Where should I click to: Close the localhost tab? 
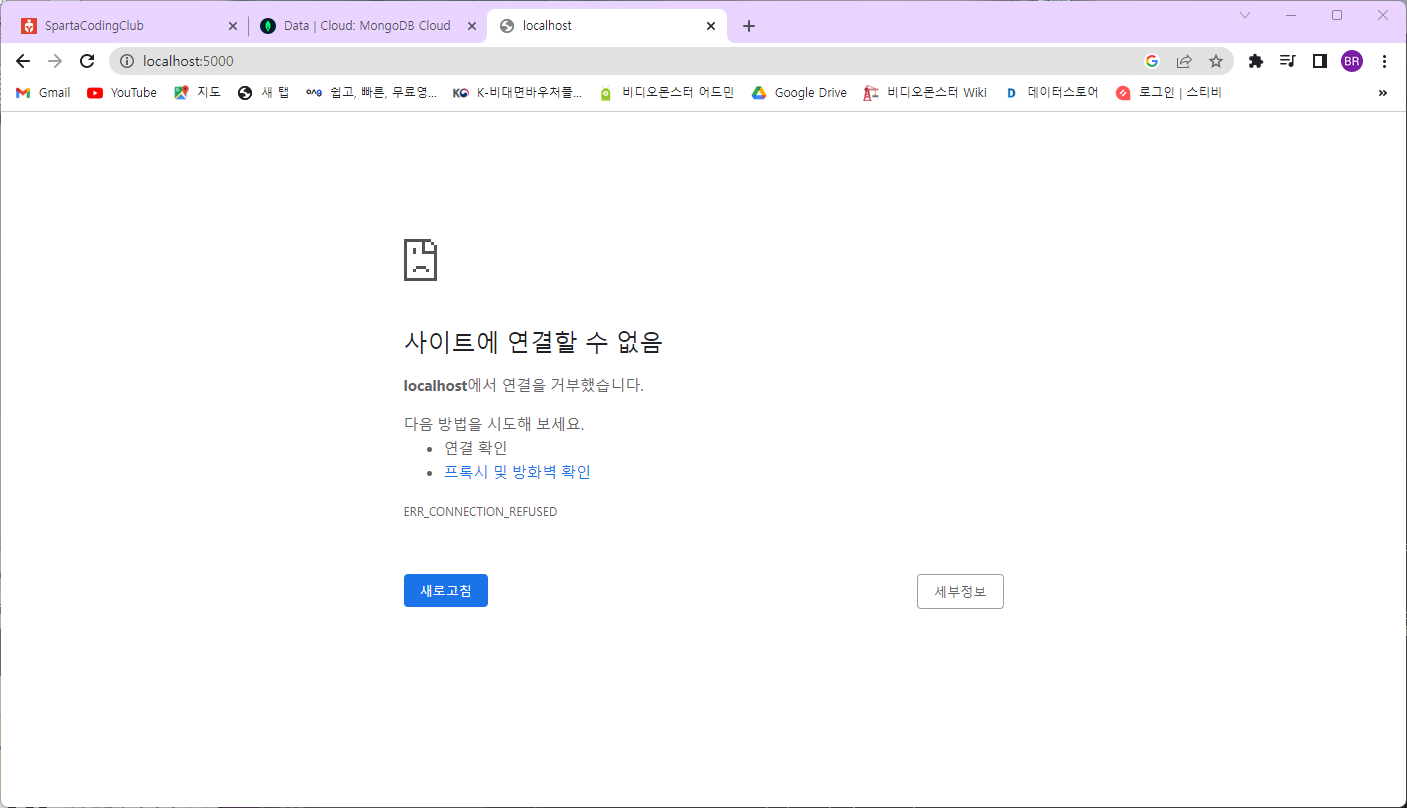[712, 26]
